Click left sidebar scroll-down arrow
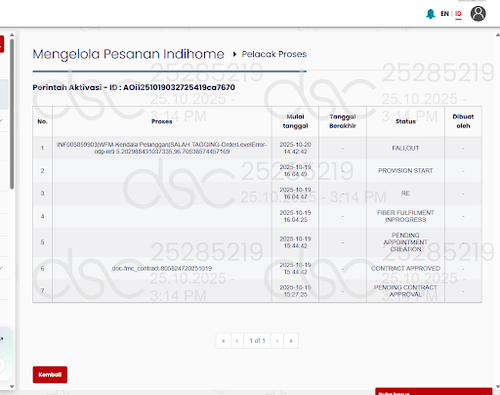Viewport: 500px width, 395px height. [x=12, y=387]
